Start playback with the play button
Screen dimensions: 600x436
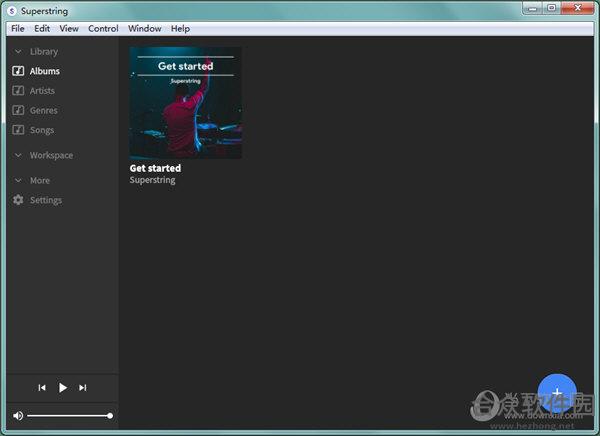coord(63,388)
